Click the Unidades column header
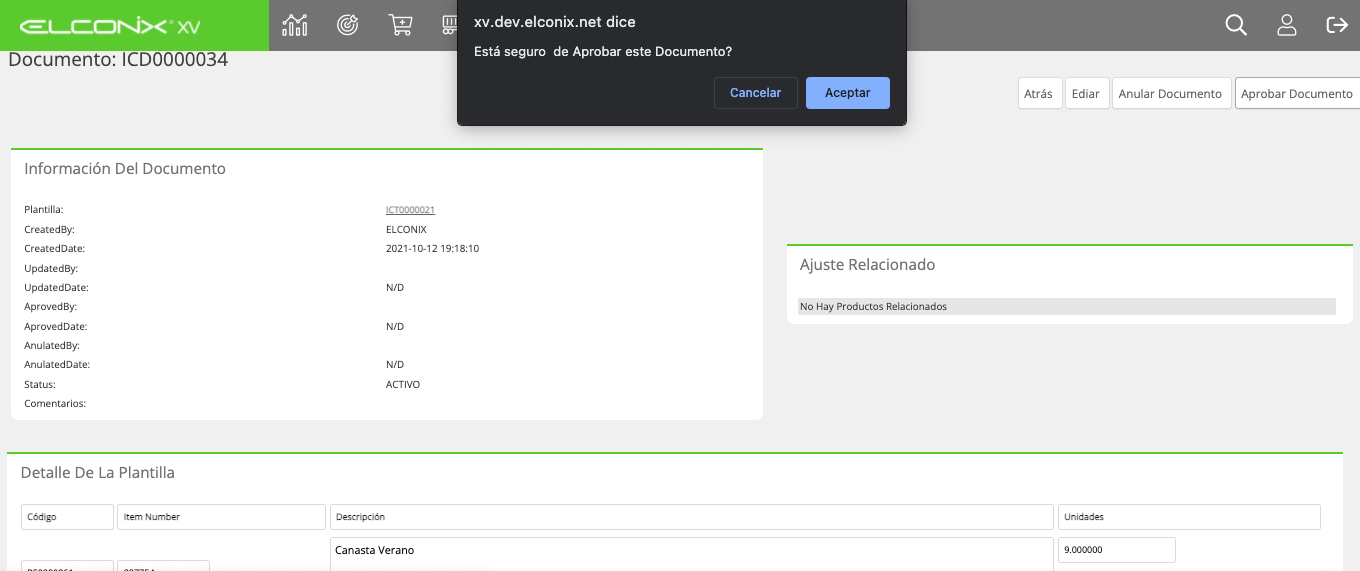This screenshot has width=1360, height=571. [x=1189, y=517]
